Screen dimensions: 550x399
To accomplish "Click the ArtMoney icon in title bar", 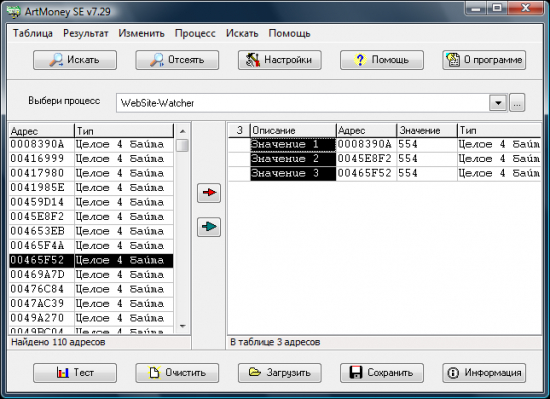I will [14, 12].
